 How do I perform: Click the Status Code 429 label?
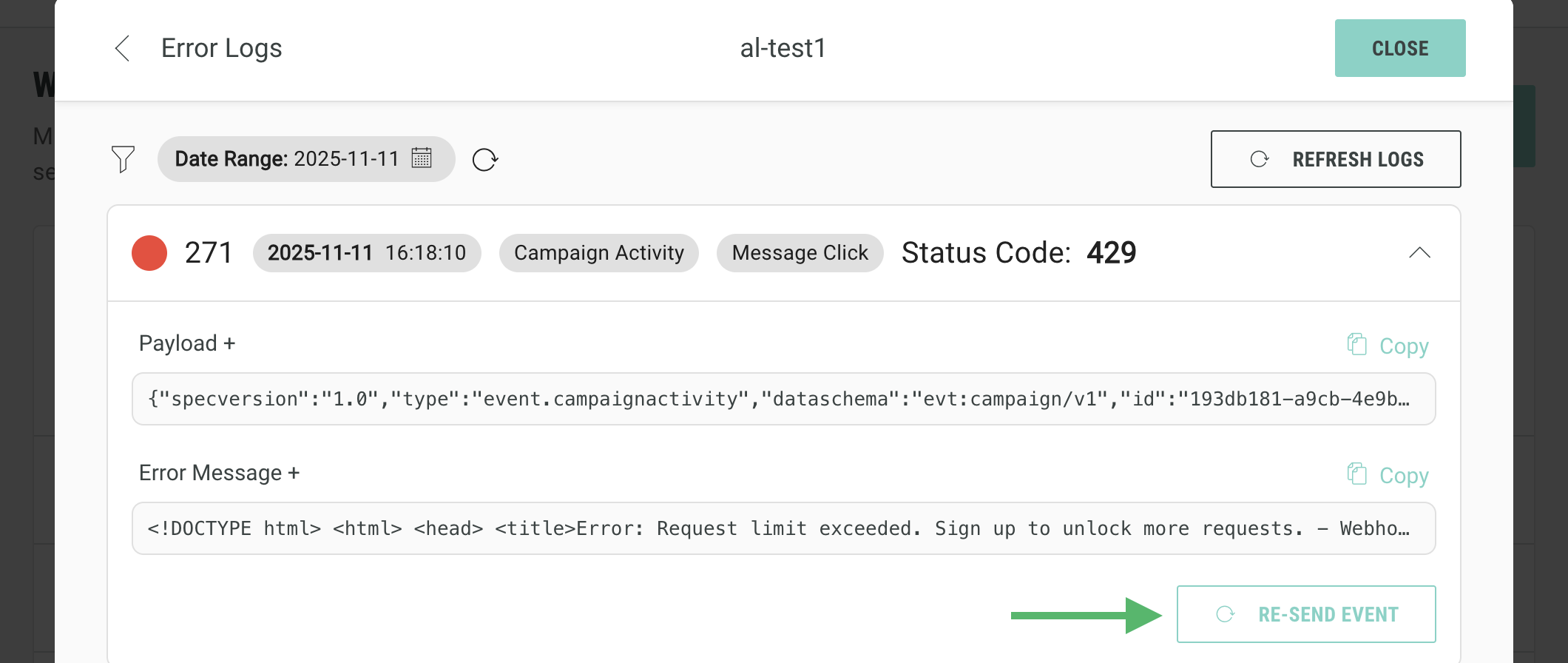(x=1018, y=253)
